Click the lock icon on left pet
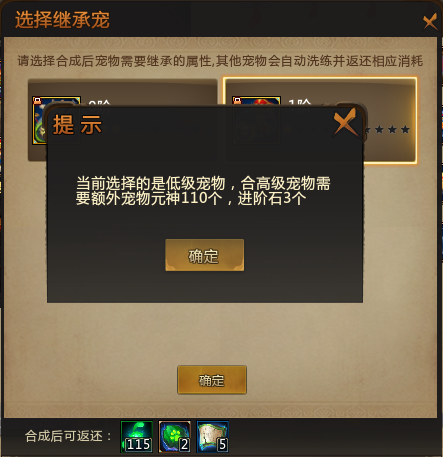Viewport: 443px width, 457px height. pyautogui.click(x=37, y=100)
